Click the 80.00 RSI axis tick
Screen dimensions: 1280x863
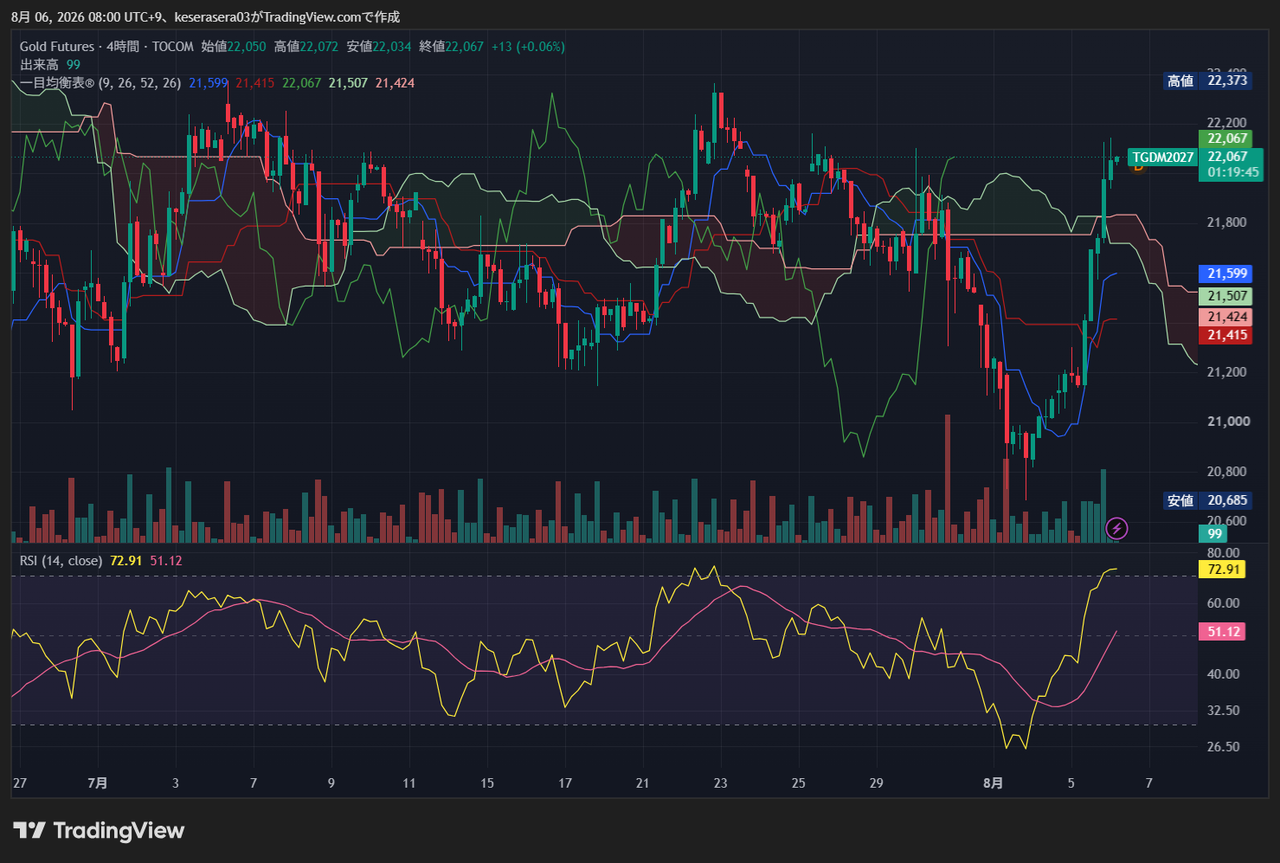pos(1224,553)
